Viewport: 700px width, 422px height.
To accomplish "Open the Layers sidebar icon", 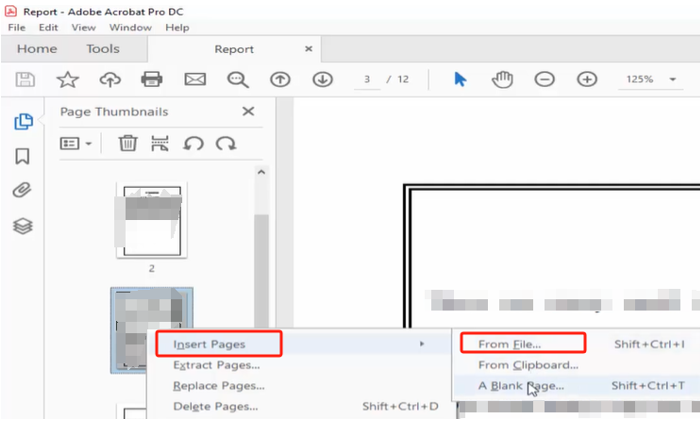I will (x=23, y=226).
